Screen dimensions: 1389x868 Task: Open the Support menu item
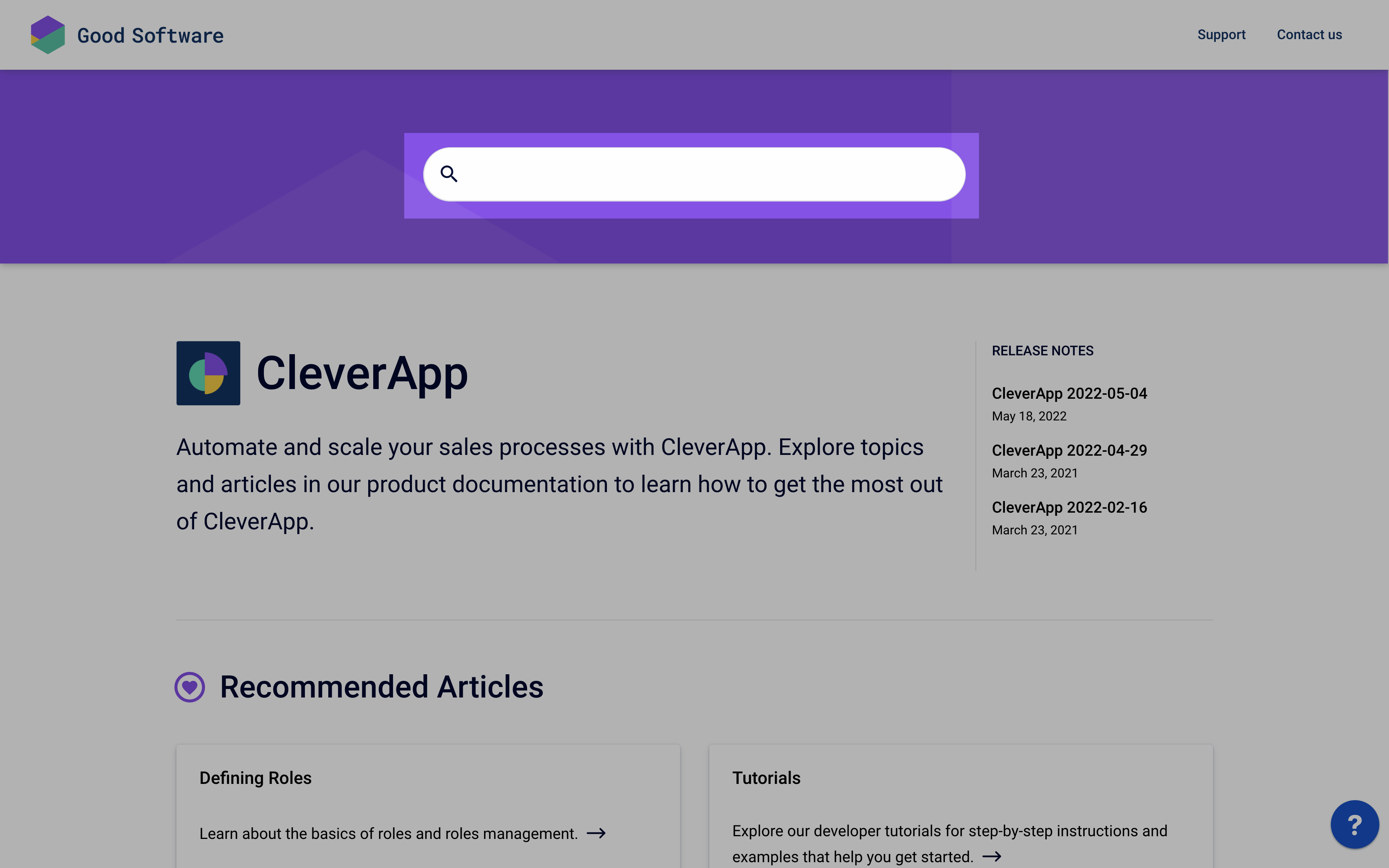(1221, 34)
